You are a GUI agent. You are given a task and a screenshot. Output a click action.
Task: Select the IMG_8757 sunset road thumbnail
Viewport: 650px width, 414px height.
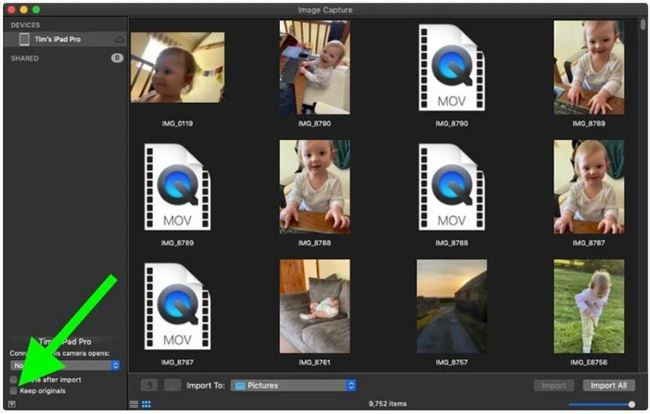click(x=452, y=306)
